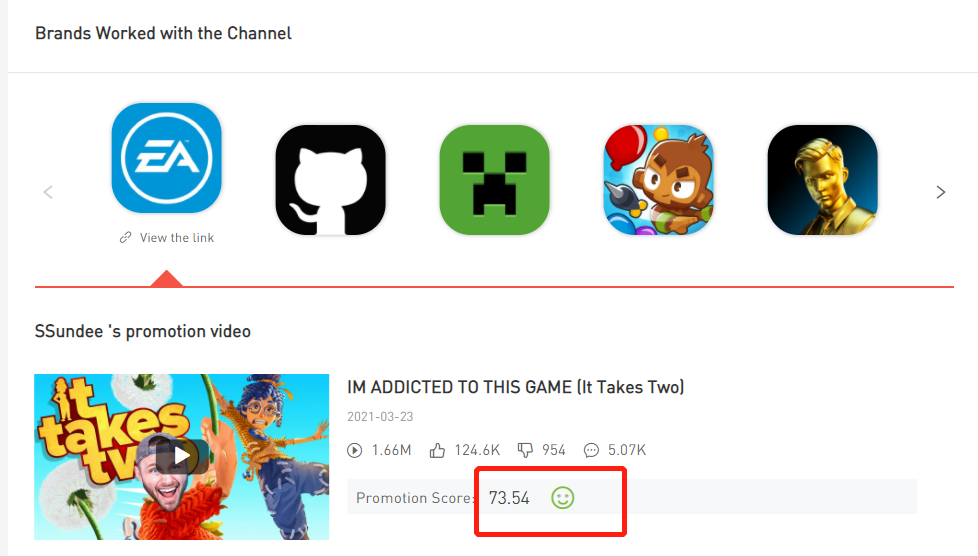Choose the Minecraft creeper brand icon

(x=495, y=180)
